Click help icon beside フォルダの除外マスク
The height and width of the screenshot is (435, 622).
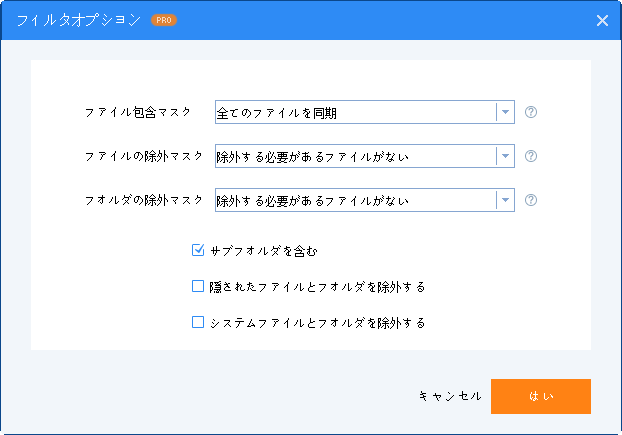pos(531,199)
